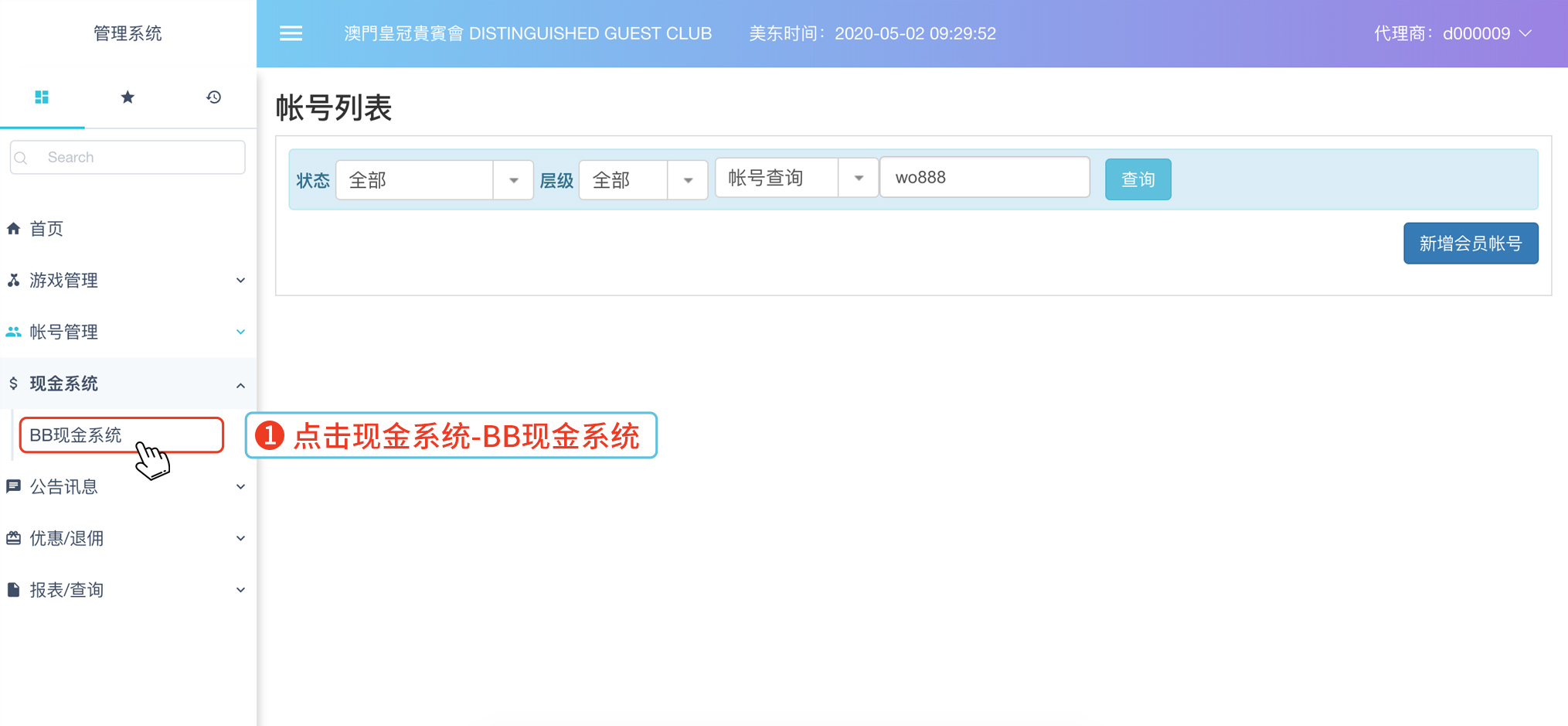Viewport: 1568px width, 726px height.
Task: Click the 公告讯息 message icon
Action: pyautogui.click(x=14, y=486)
